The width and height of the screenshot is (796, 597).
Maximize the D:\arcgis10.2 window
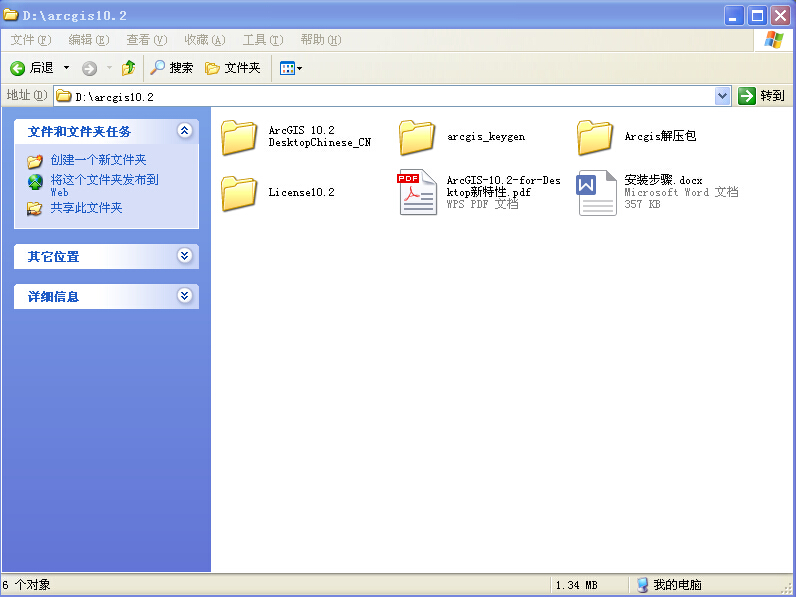(x=757, y=16)
